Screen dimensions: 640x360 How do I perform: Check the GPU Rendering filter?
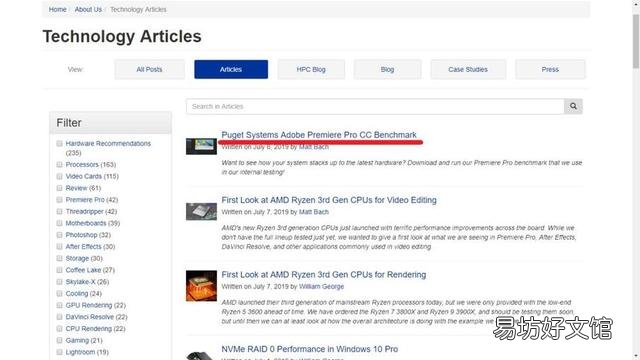point(60,305)
